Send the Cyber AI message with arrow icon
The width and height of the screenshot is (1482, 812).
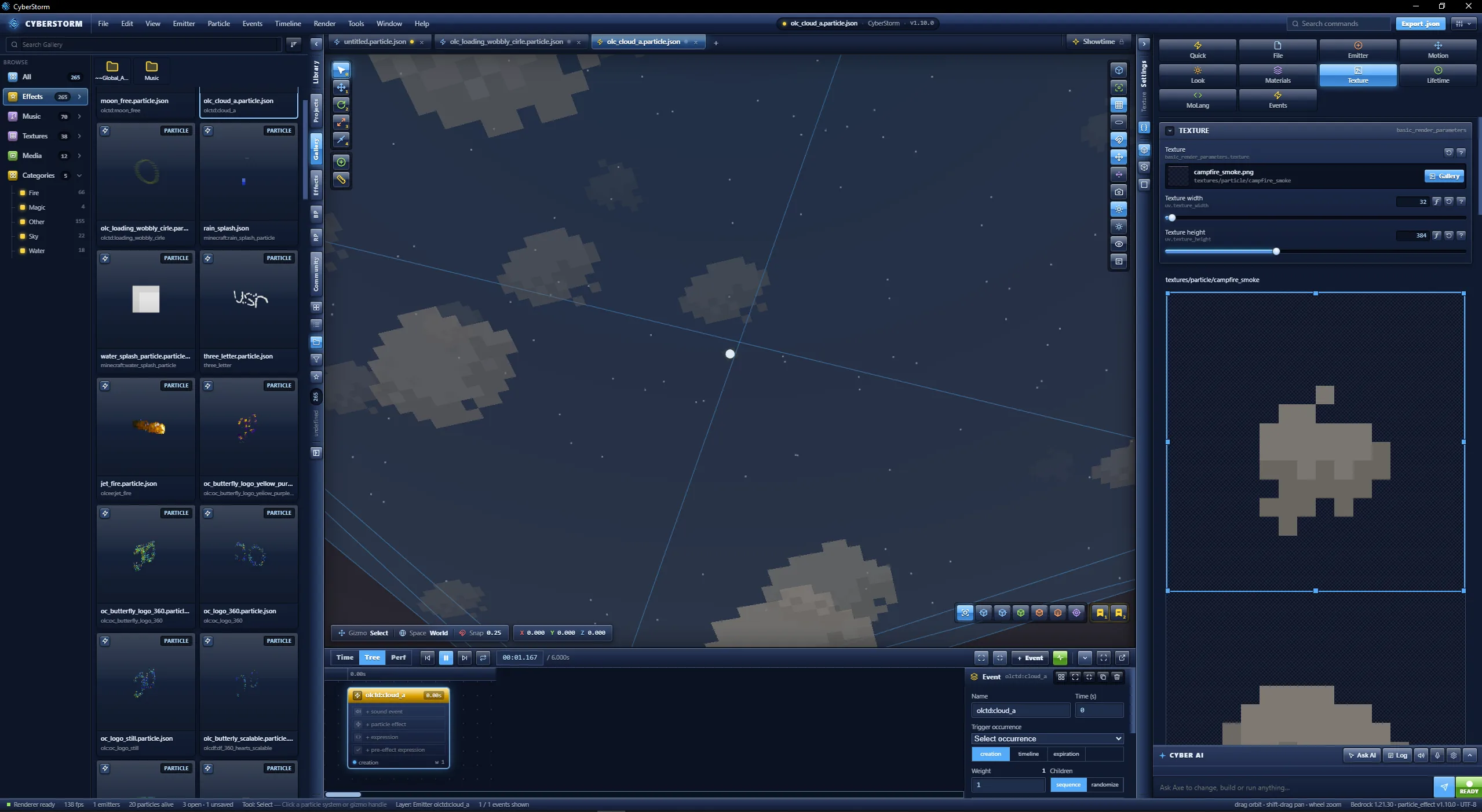pyautogui.click(x=1444, y=787)
